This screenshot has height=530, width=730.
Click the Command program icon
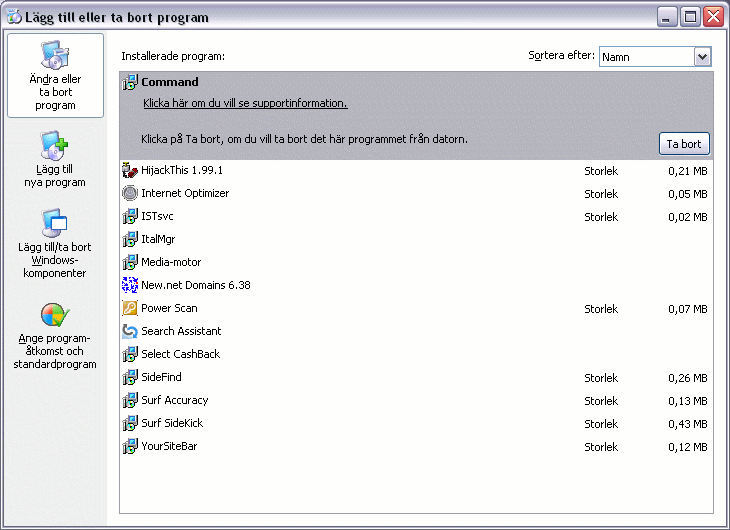coord(130,82)
